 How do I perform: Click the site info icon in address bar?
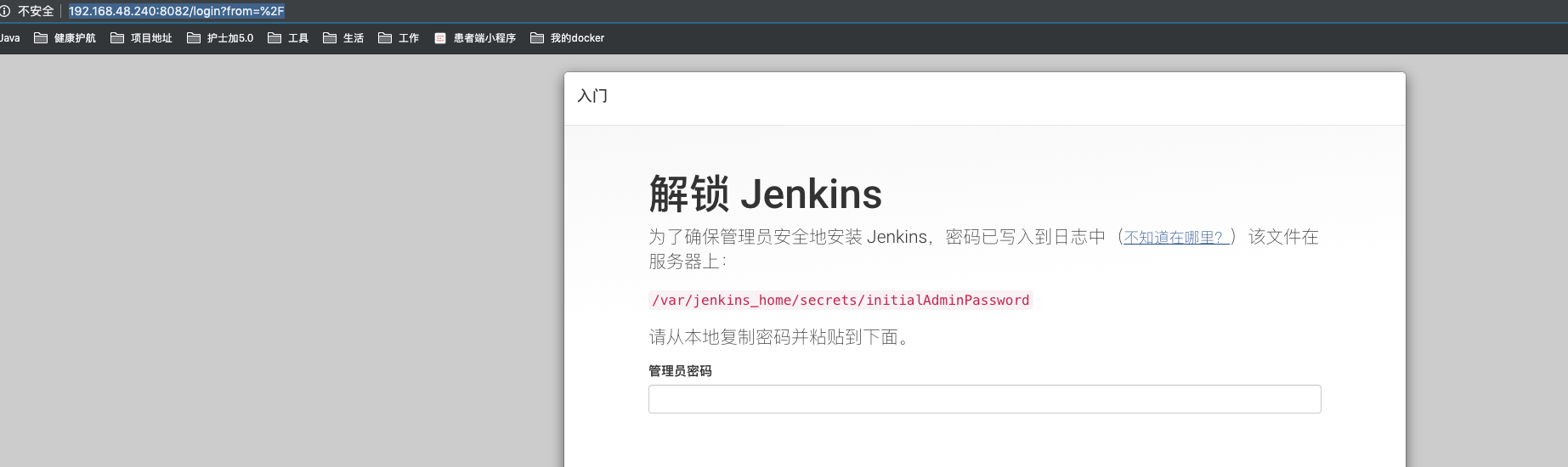tap(5, 11)
